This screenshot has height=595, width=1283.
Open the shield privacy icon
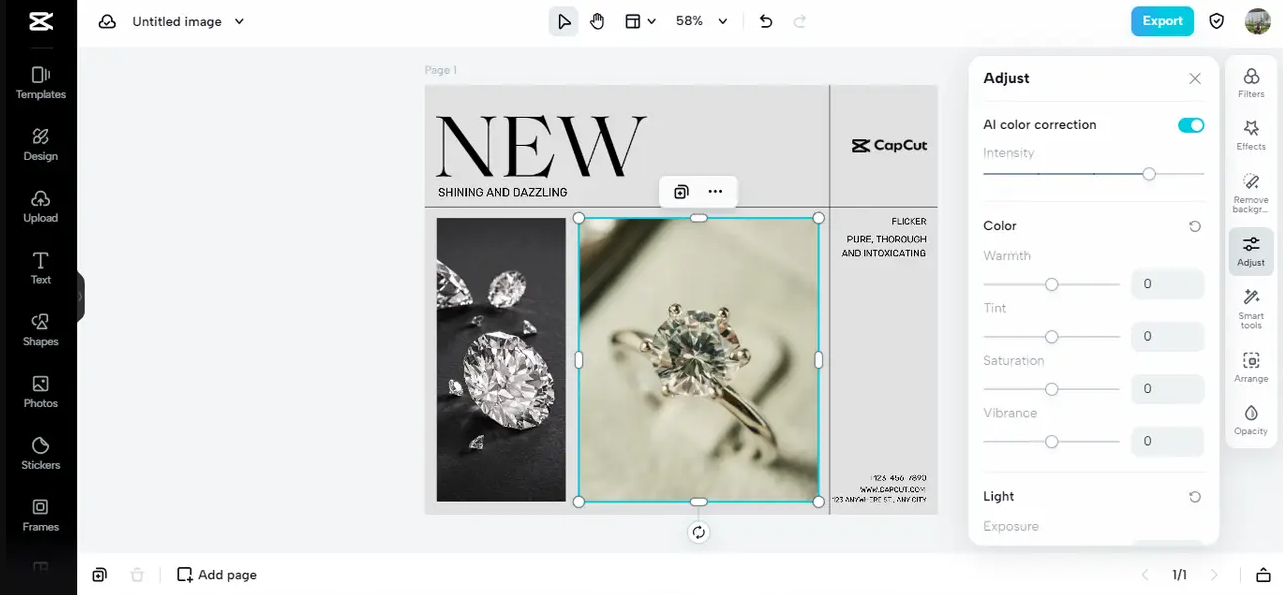click(1217, 21)
